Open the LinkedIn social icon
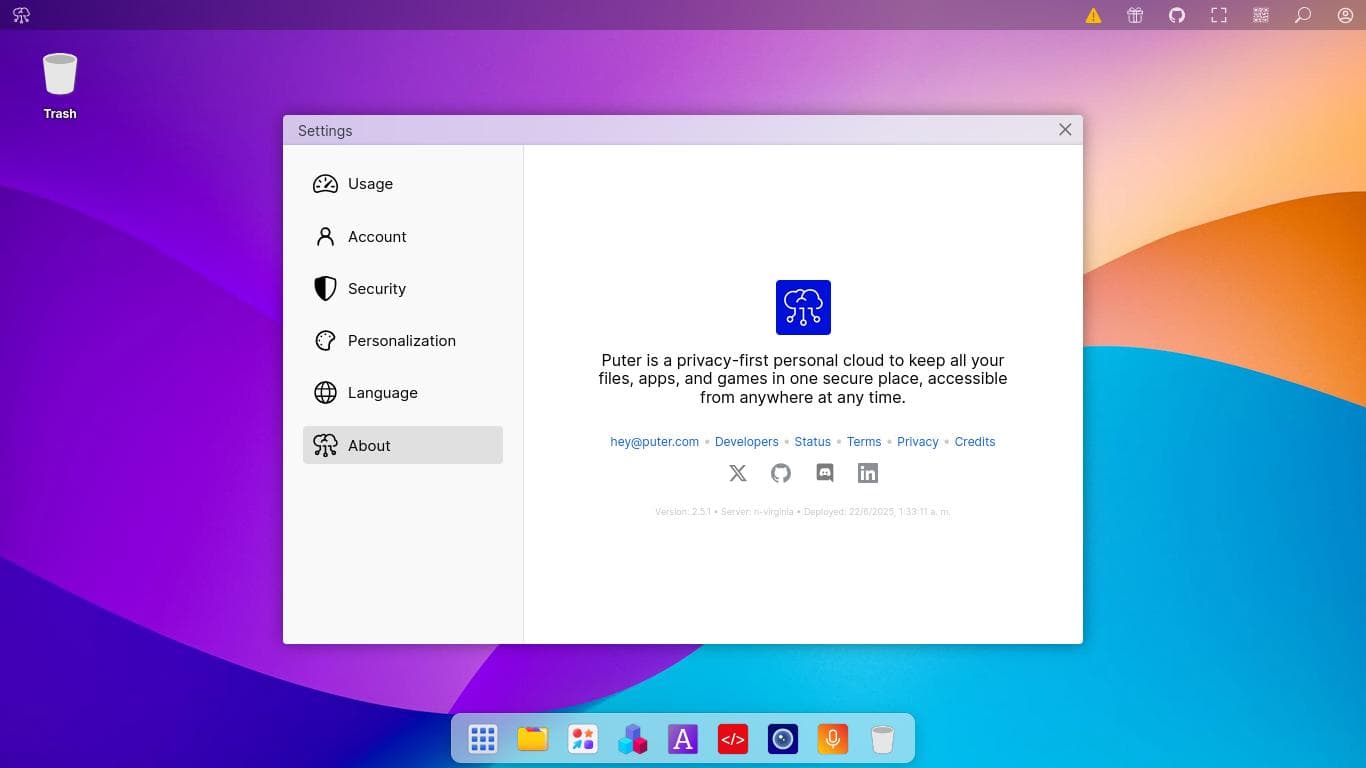Image resolution: width=1366 pixels, height=768 pixels. pyautogui.click(x=868, y=473)
